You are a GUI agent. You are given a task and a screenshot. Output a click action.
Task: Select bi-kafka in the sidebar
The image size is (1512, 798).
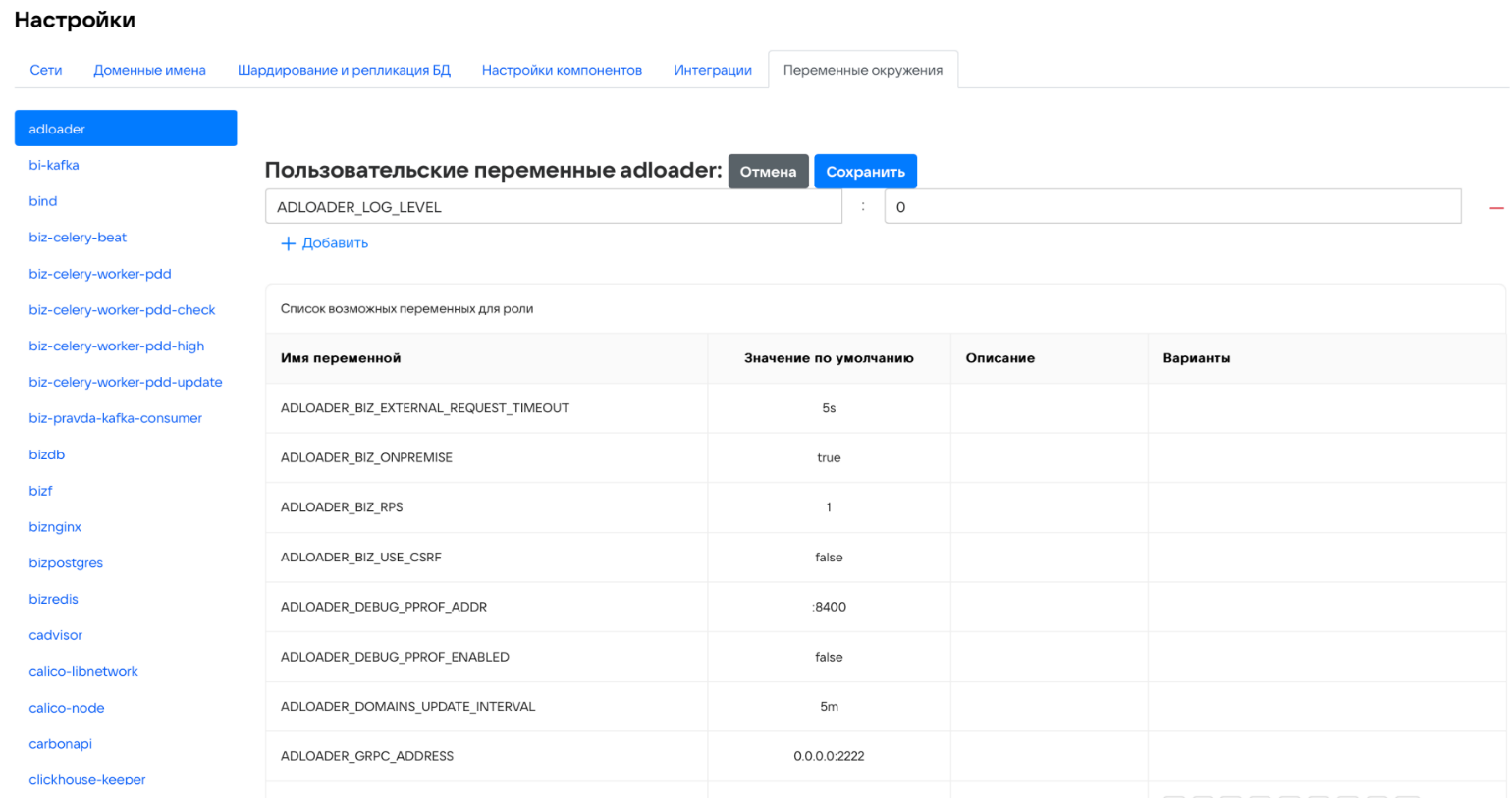54,165
